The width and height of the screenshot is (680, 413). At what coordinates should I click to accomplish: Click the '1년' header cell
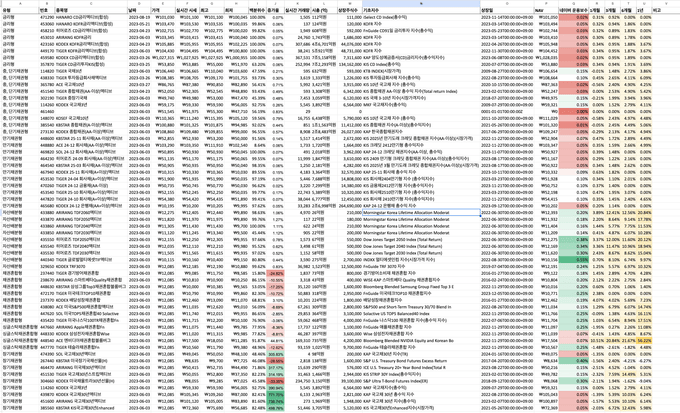point(644,10)
